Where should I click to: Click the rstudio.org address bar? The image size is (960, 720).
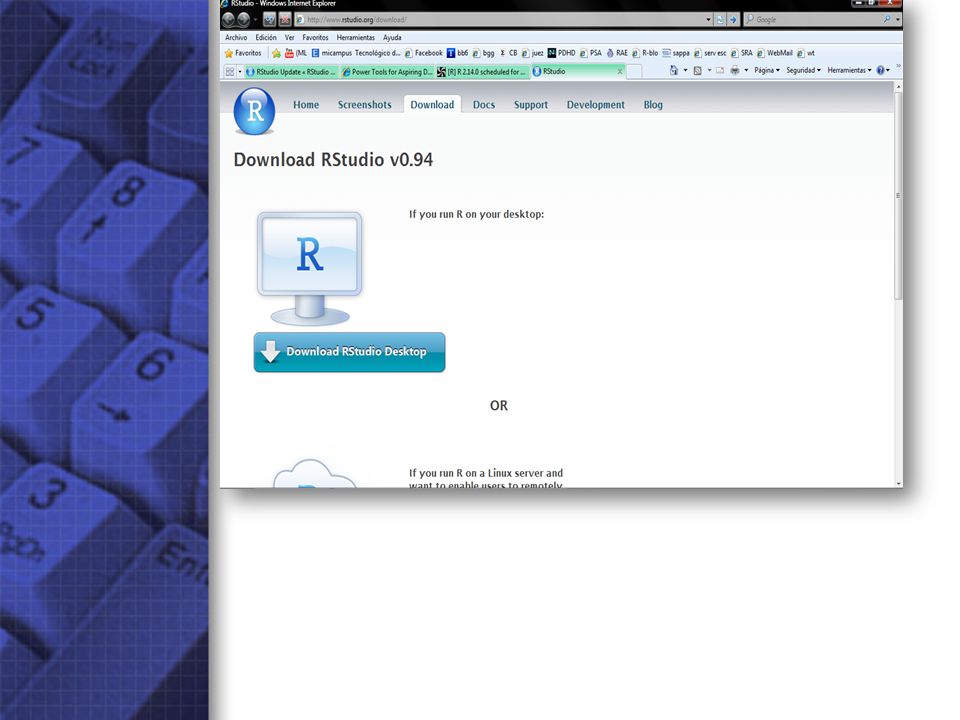[x=502, y=20]
